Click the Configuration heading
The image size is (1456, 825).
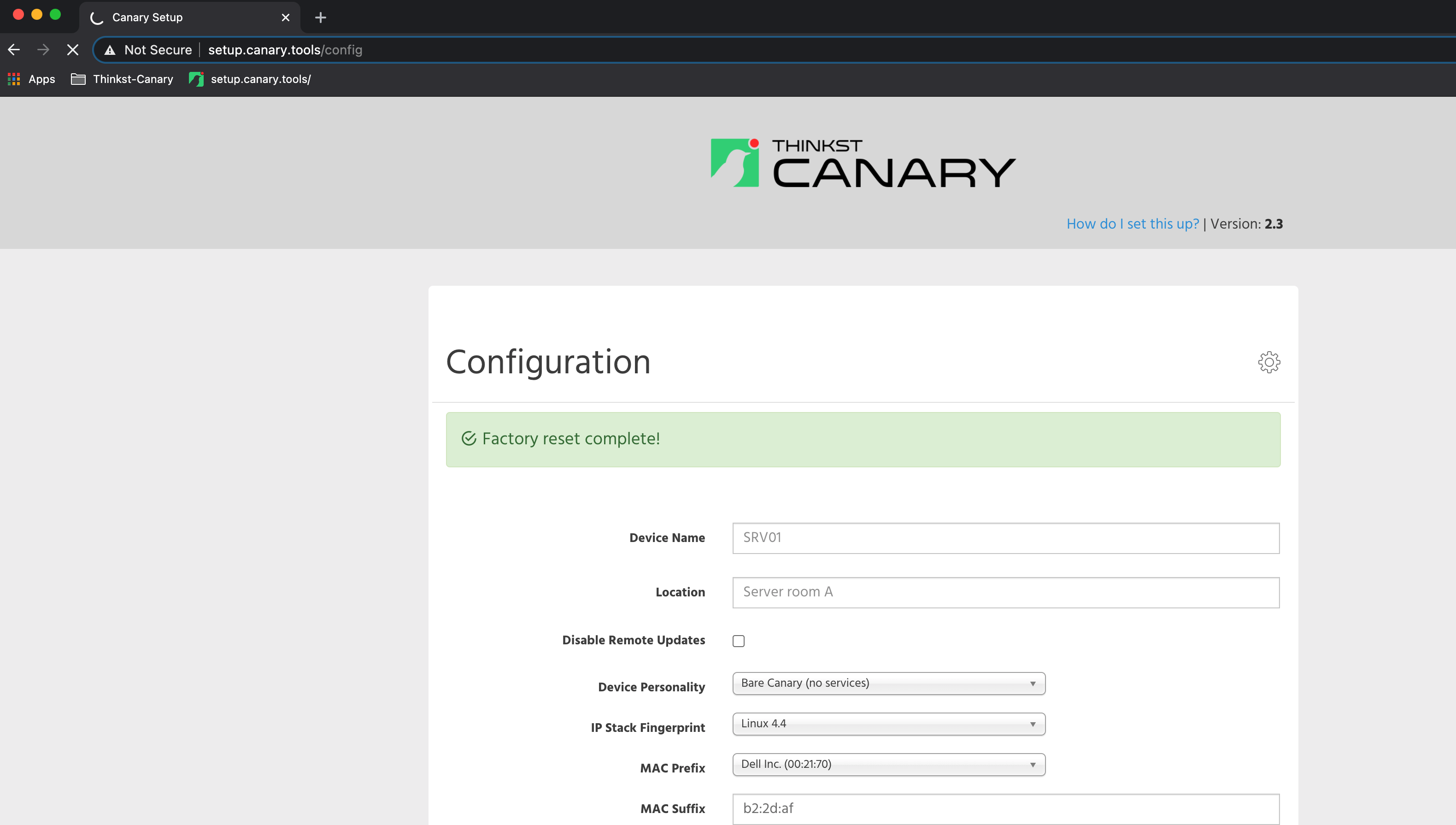click(548, 362)
